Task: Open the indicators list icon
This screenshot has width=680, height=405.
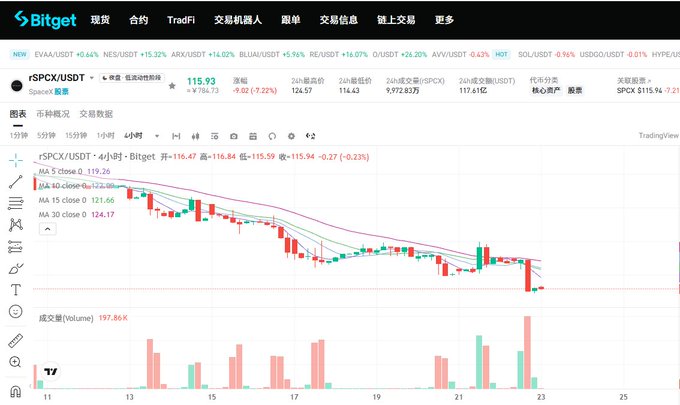Action: (x=215, y=136)
